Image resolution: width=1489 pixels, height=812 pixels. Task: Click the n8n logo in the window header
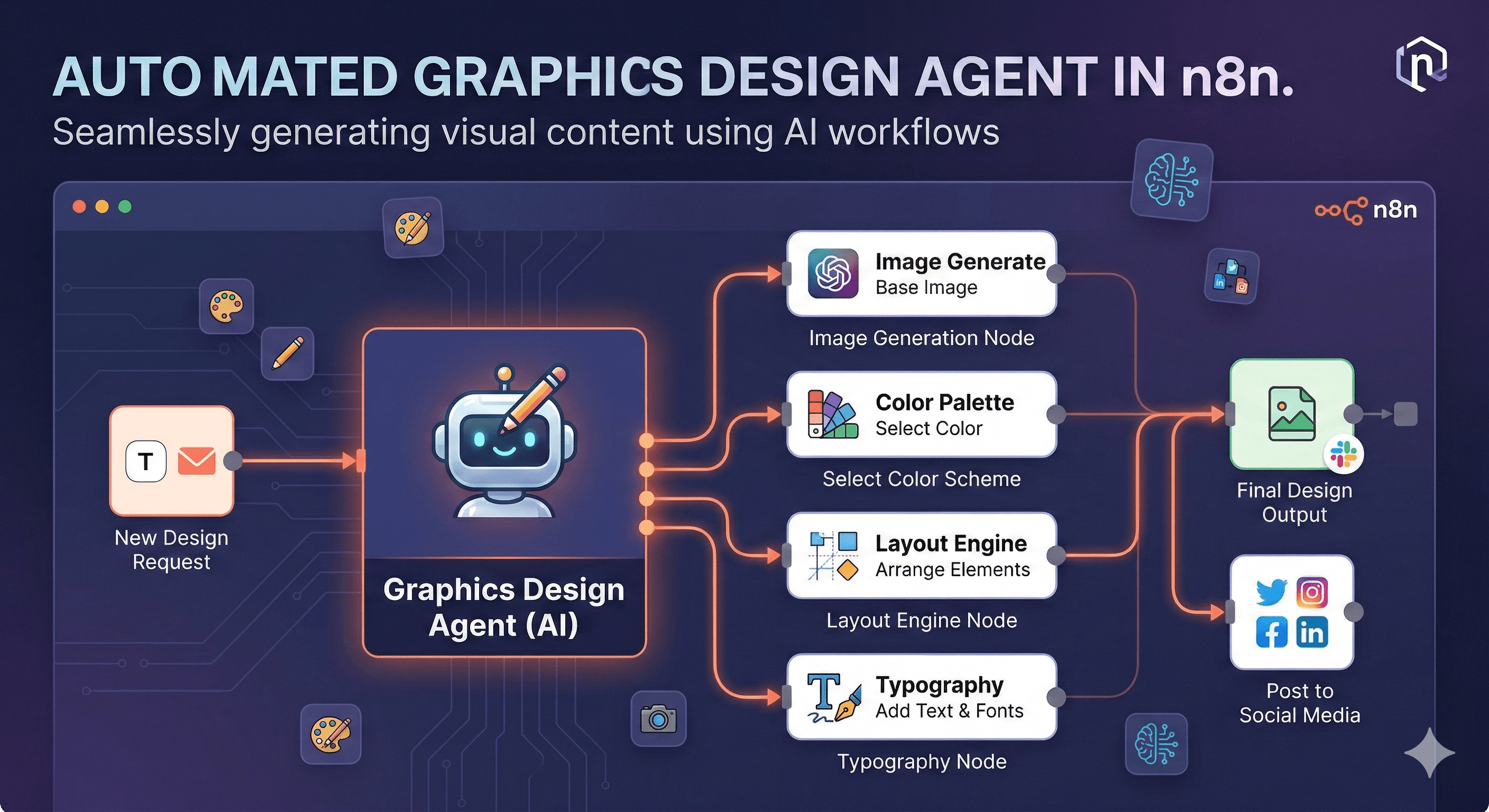click(1366, 210)
